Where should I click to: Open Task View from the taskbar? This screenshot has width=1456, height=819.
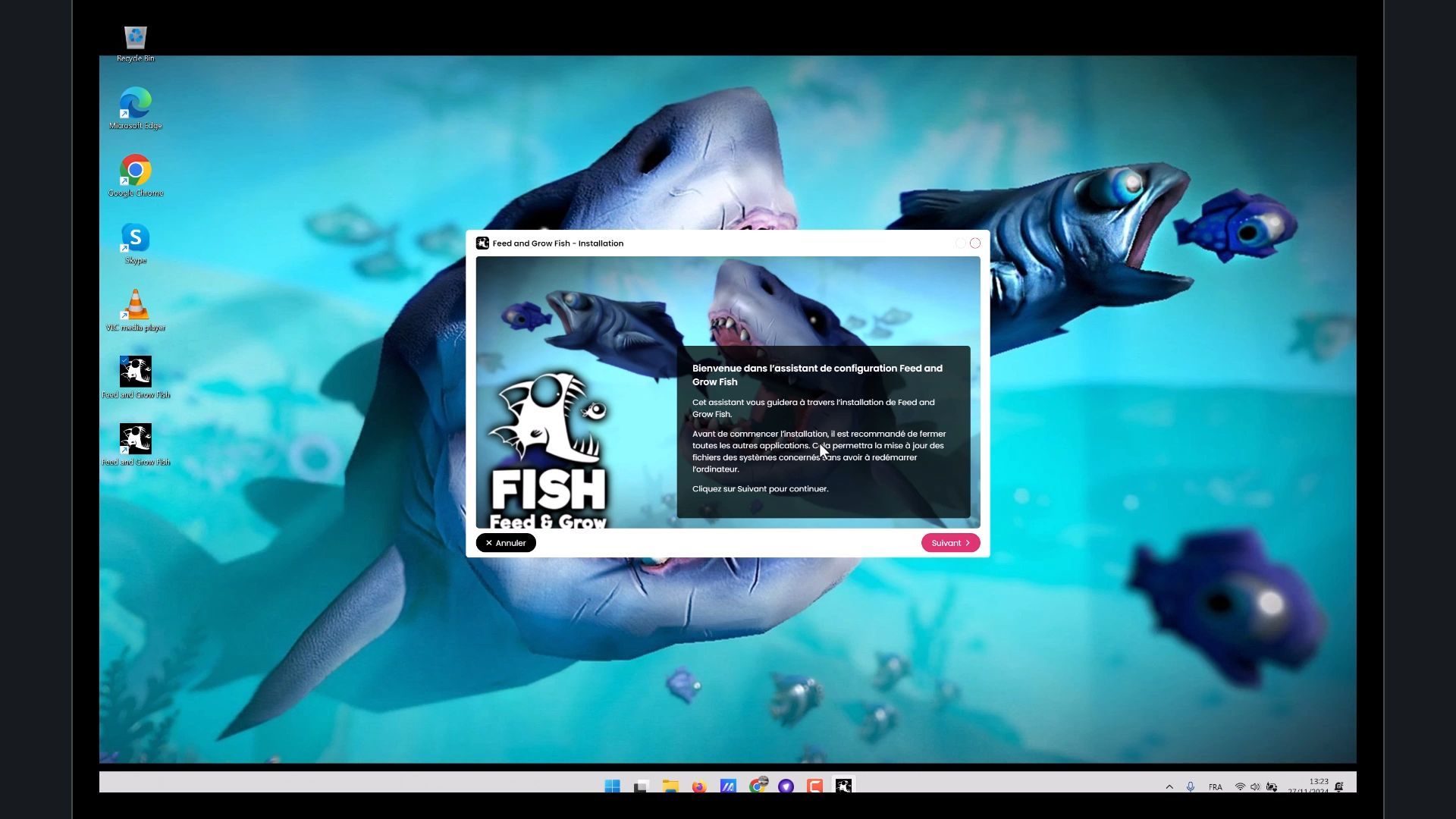(x=642, y=786)
